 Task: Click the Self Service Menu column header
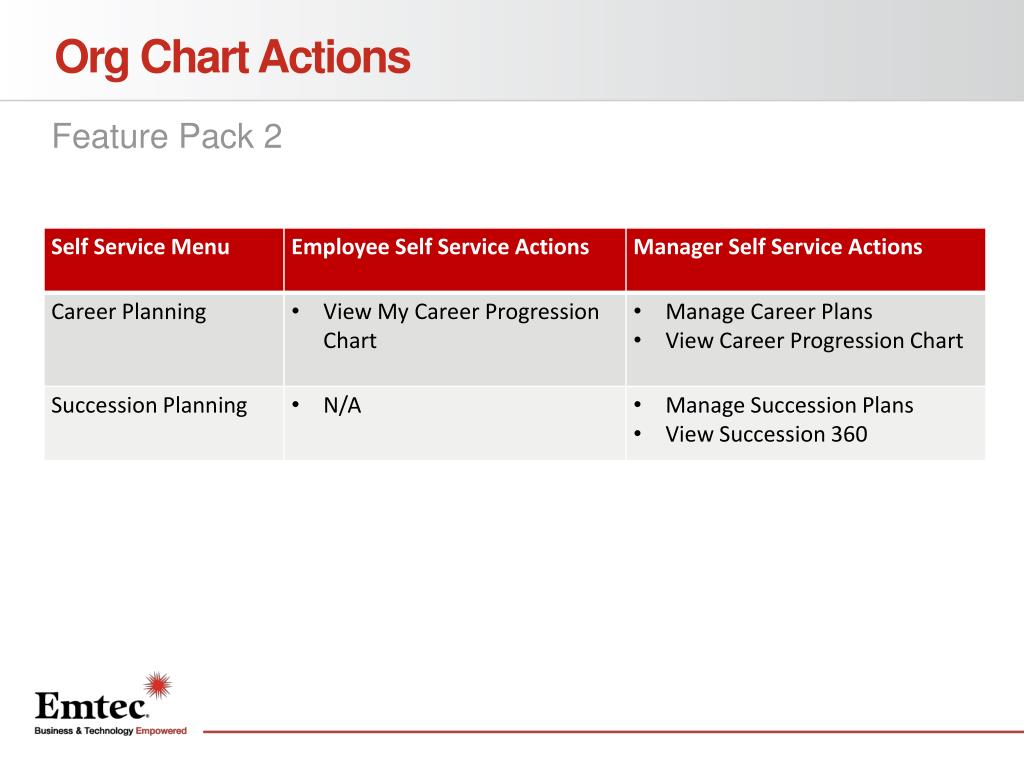click(140, 247)
